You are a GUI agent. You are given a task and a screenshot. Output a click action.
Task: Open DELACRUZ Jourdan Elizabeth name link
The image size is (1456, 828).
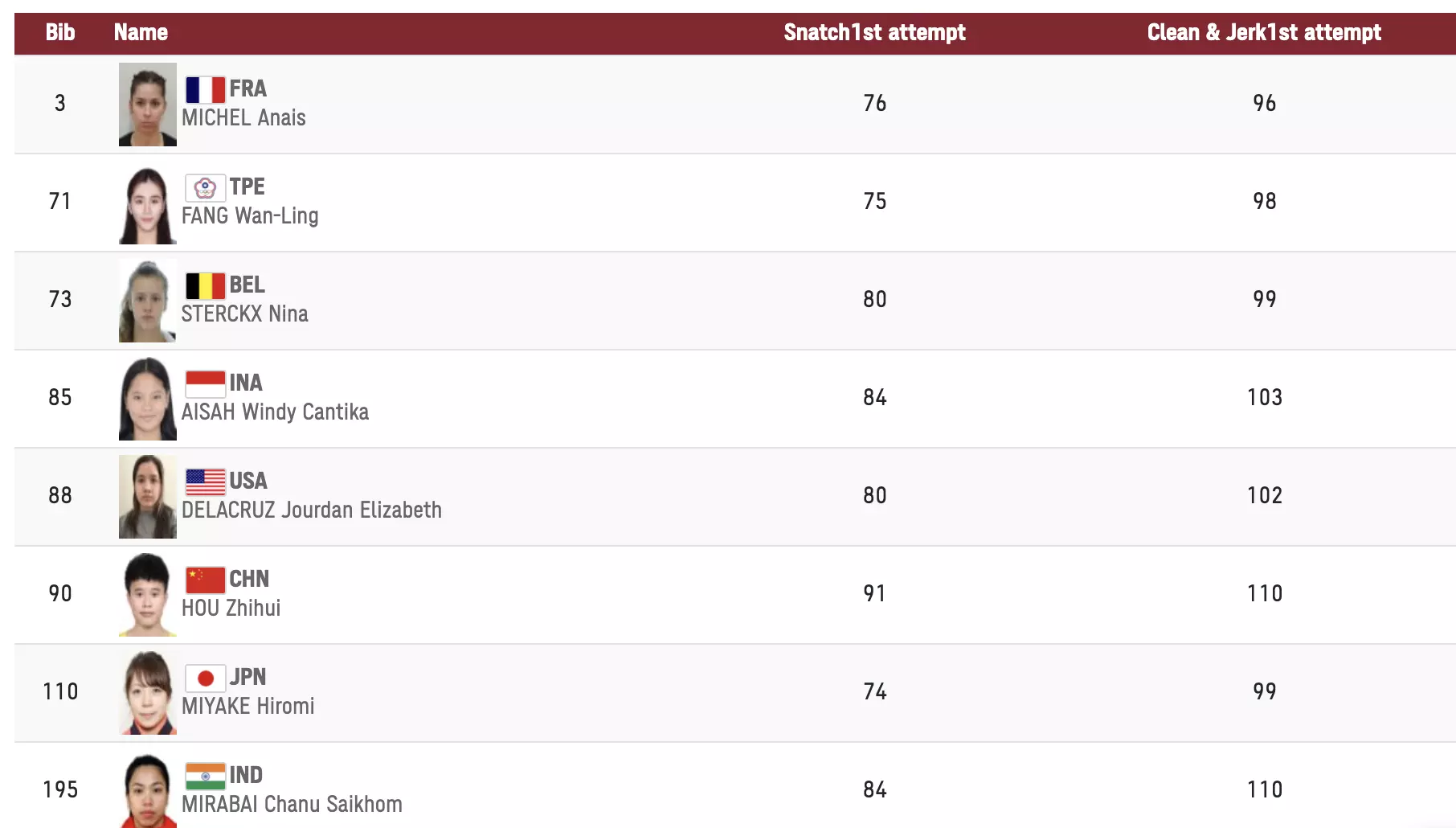click(312, 510)
